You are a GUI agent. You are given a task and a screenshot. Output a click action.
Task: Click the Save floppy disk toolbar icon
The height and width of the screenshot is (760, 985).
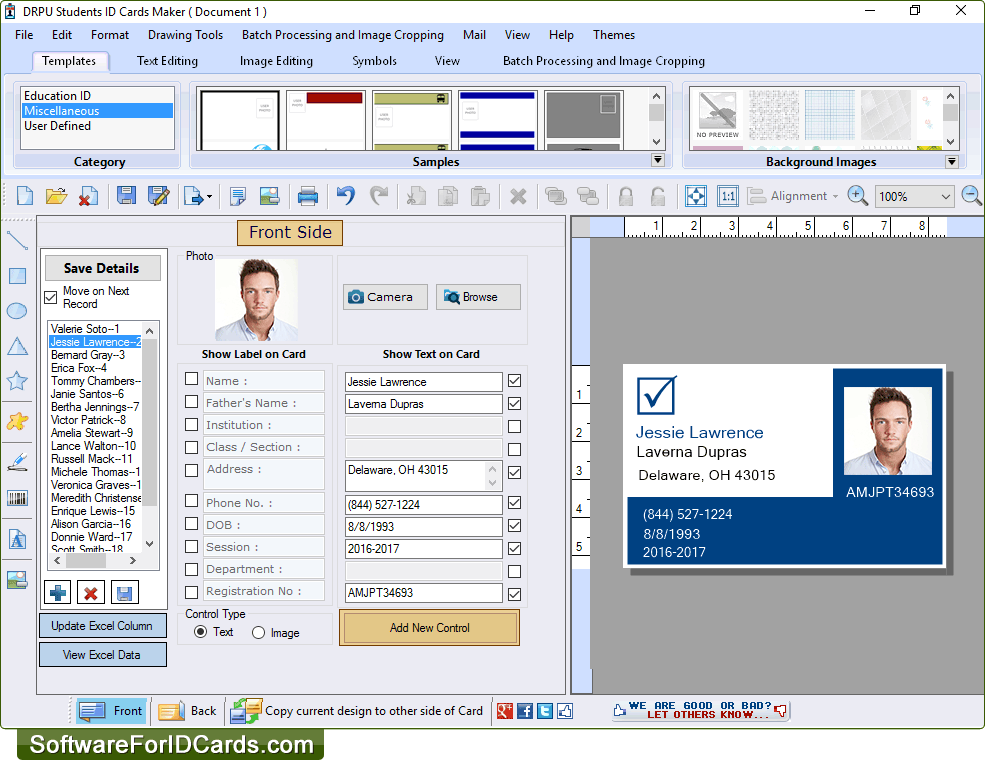tap(126, 196)
